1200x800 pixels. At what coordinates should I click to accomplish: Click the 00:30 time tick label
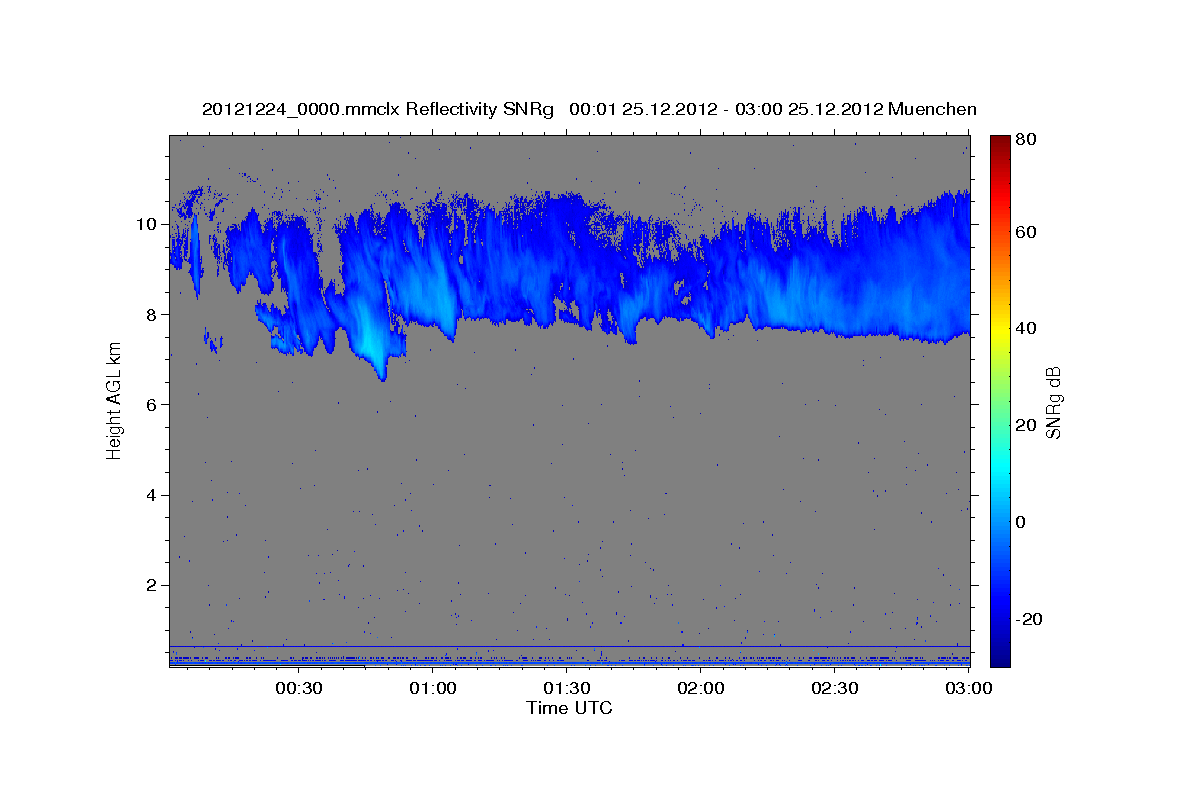point(299,688)
